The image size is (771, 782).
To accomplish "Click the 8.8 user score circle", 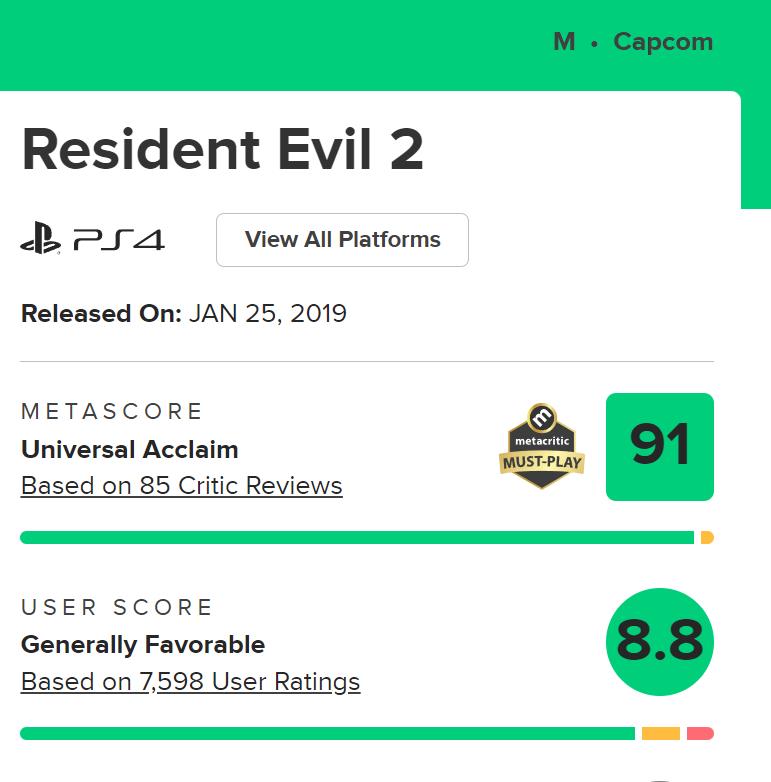I will click(660, 643).
